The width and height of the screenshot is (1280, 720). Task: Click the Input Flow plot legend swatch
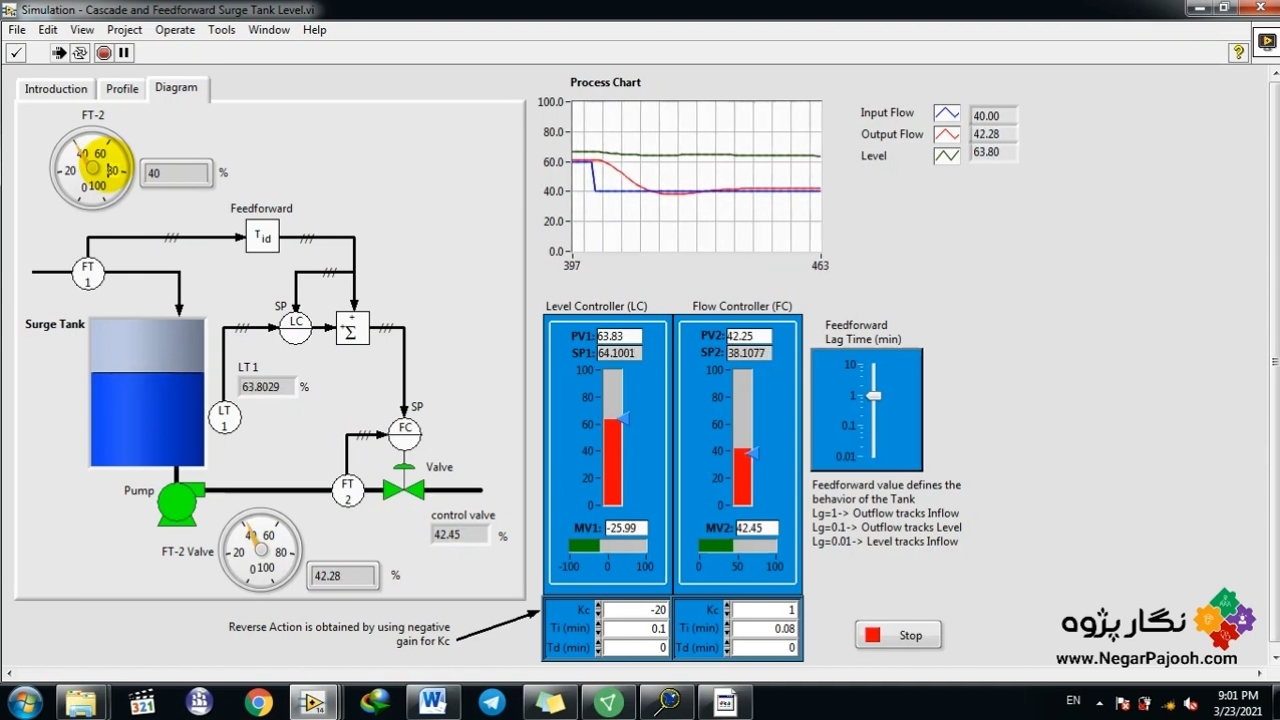[x=946, y=114]
